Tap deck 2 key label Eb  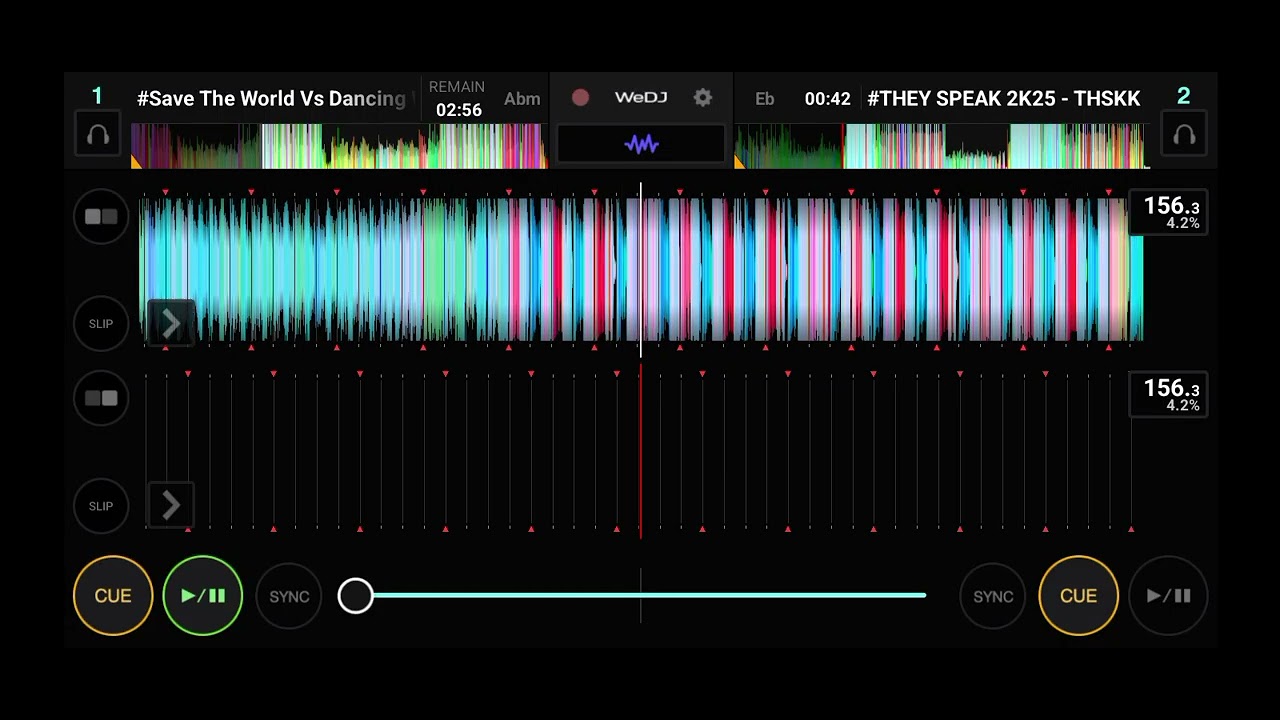click(x=765, y=98)
